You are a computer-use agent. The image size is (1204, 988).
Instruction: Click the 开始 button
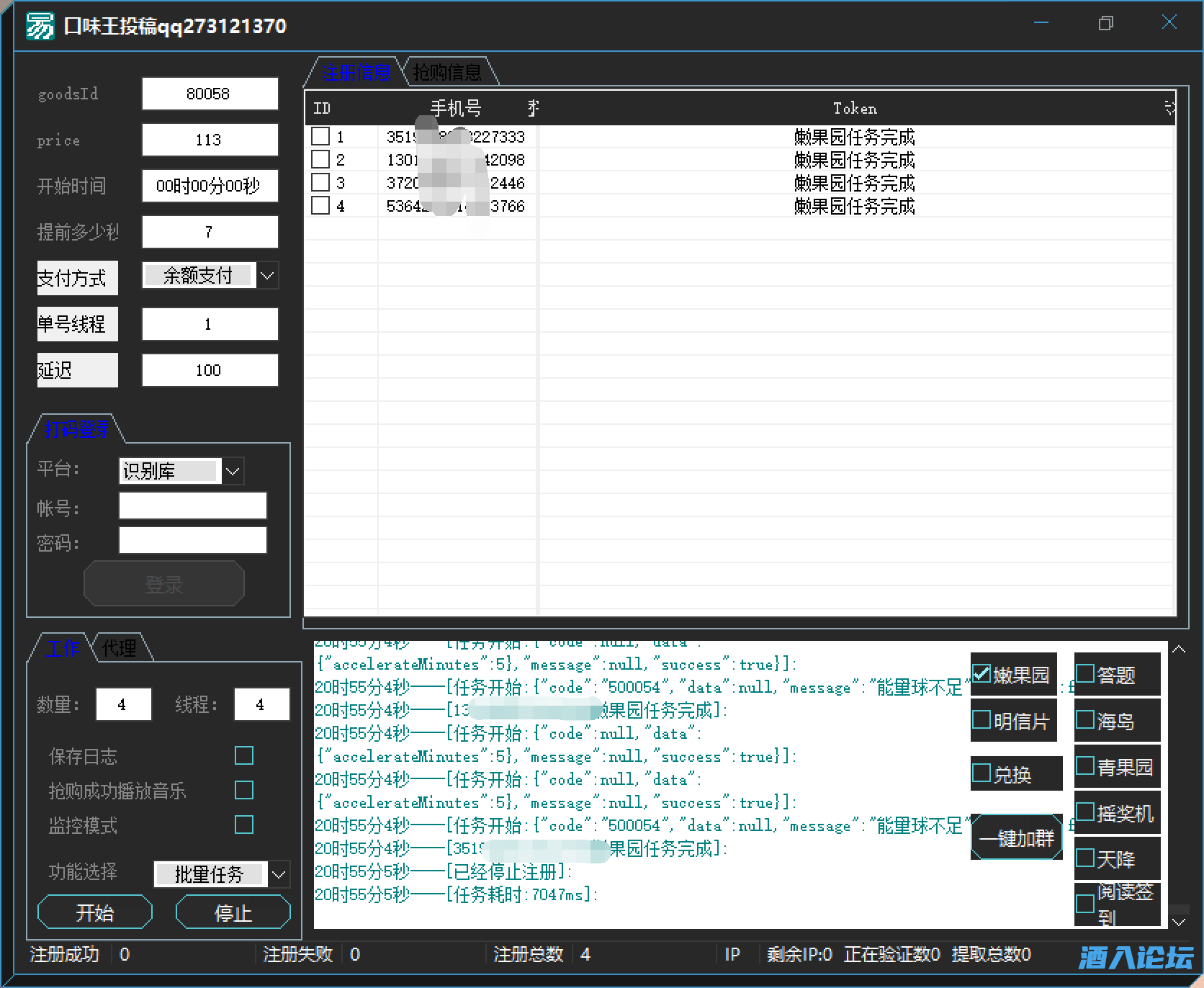pos(94,913)
